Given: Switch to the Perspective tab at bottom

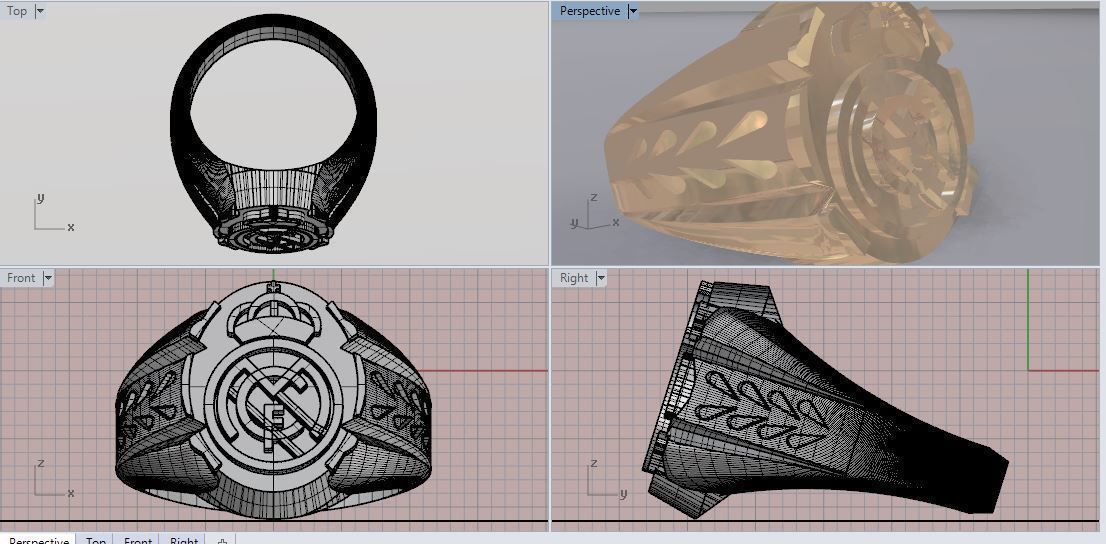Looking at the screenshot, I should 39,539.
